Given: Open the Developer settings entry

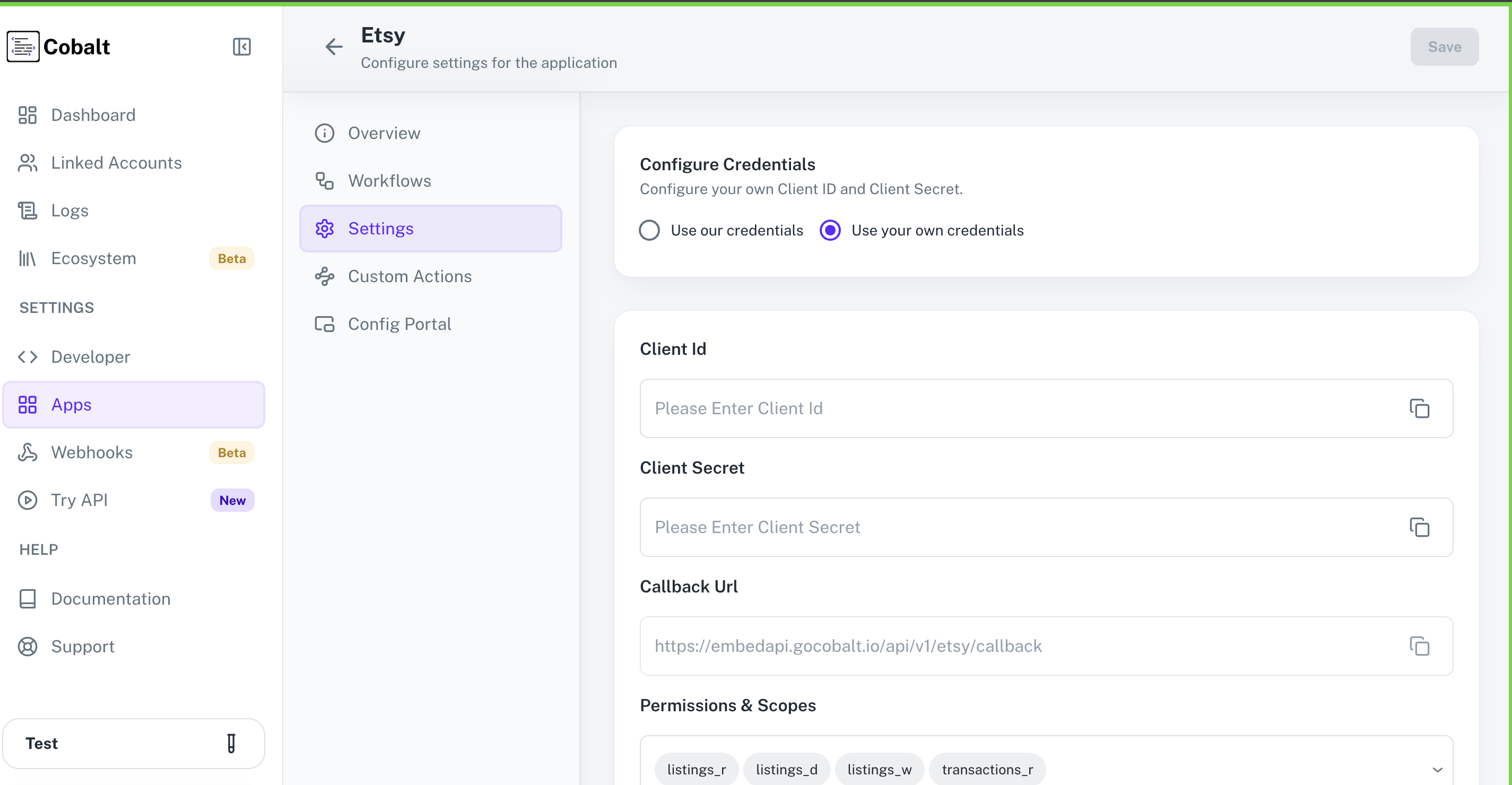Looking at the screenshot, I should pos(27,356).
